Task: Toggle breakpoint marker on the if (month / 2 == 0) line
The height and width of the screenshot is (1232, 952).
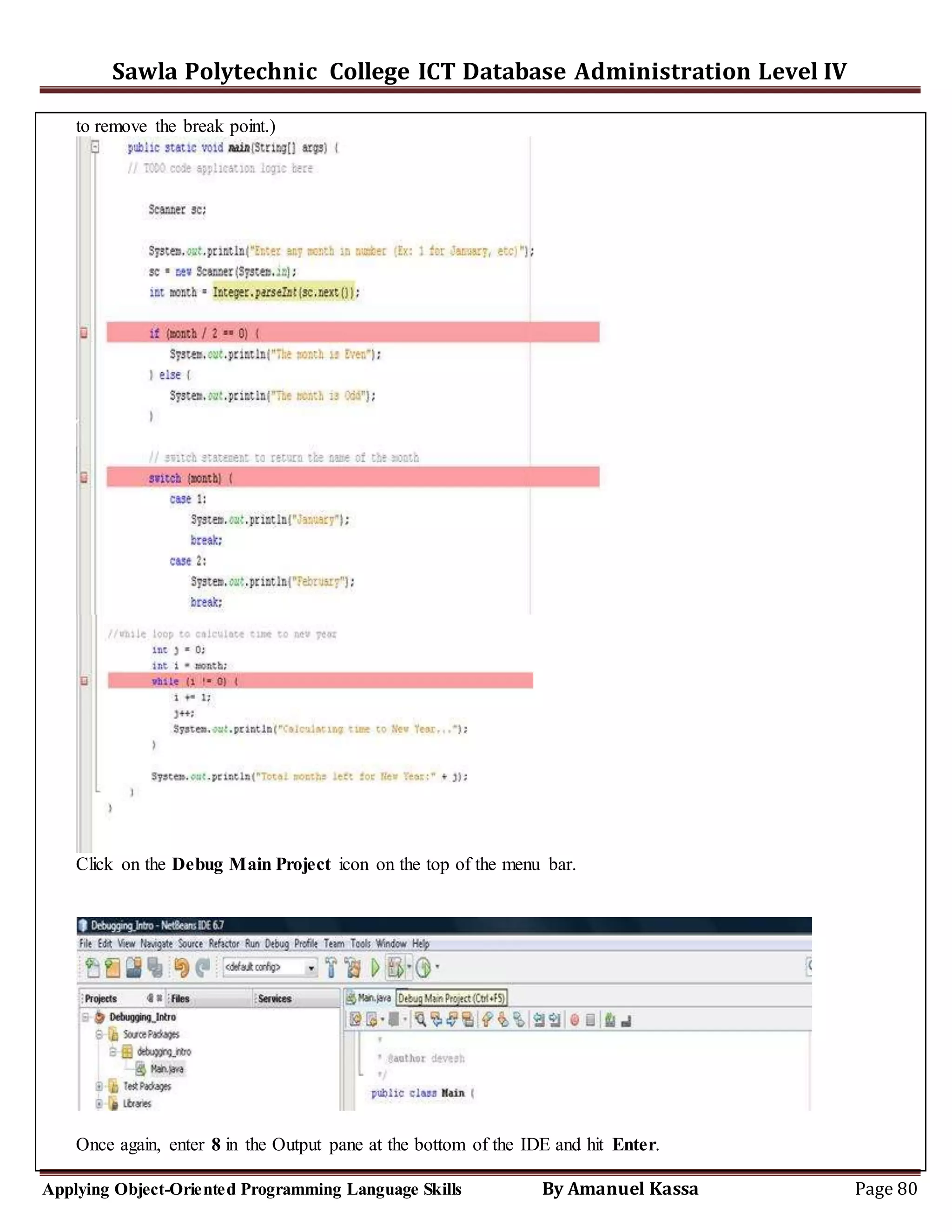Action: point(84,333)
